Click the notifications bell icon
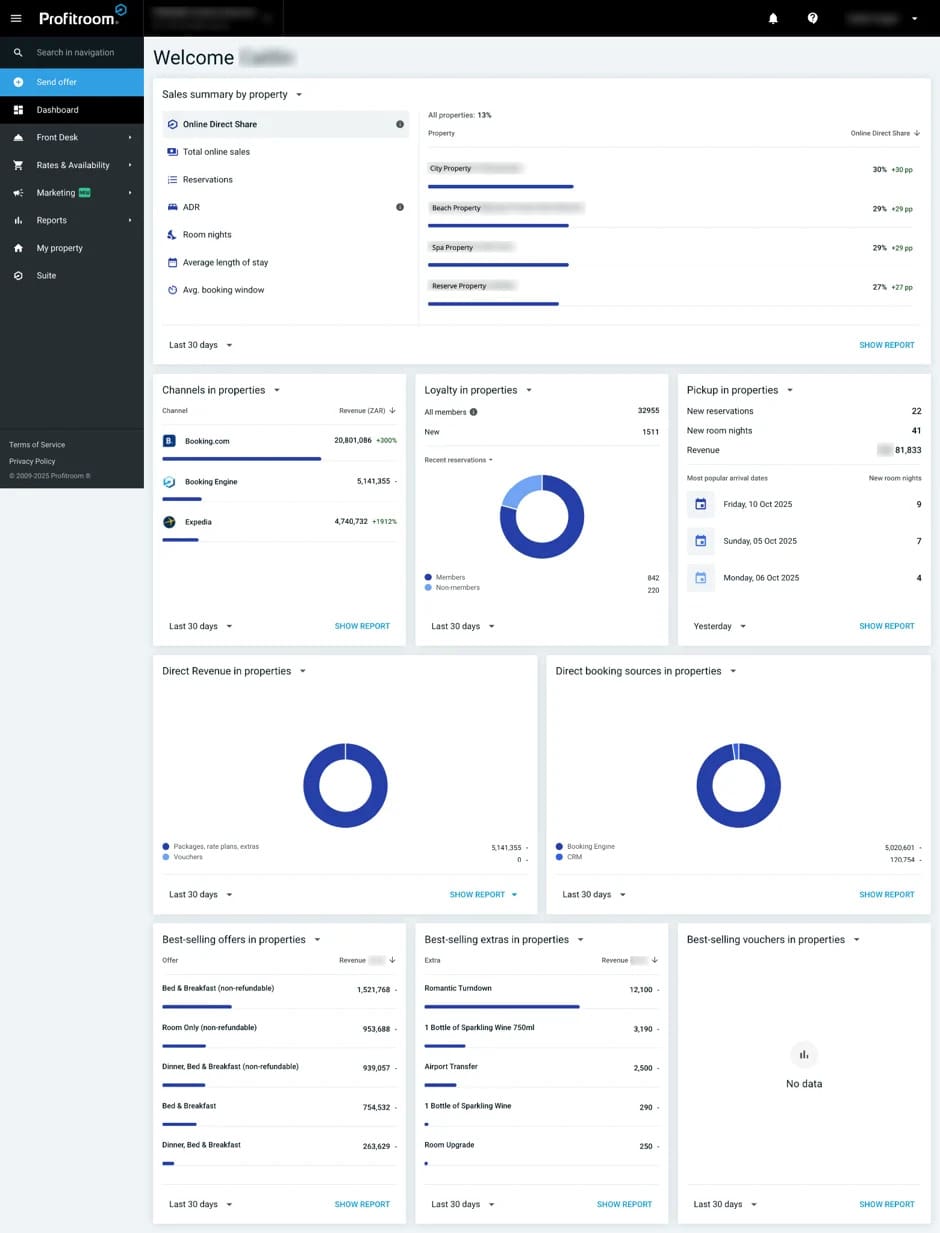Screen dimensions: 940x1233 (x=773, y=18)
